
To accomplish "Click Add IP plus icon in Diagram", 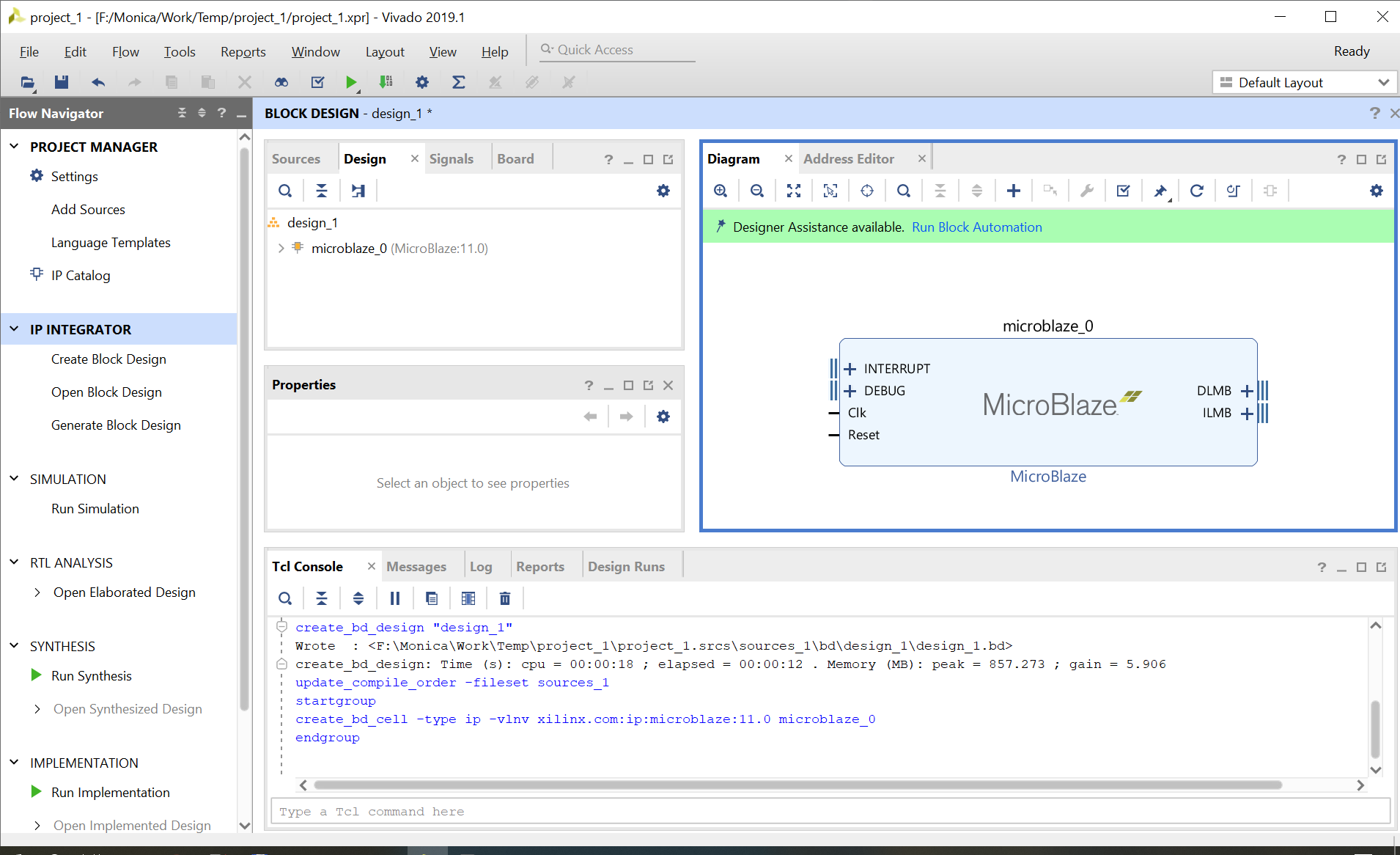I will [1014, 191].
